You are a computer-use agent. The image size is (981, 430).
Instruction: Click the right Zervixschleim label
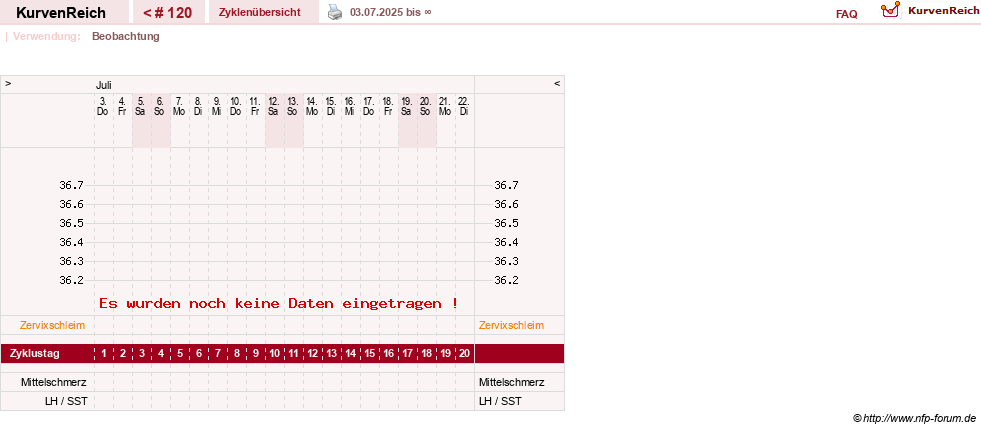click(511, 325)
